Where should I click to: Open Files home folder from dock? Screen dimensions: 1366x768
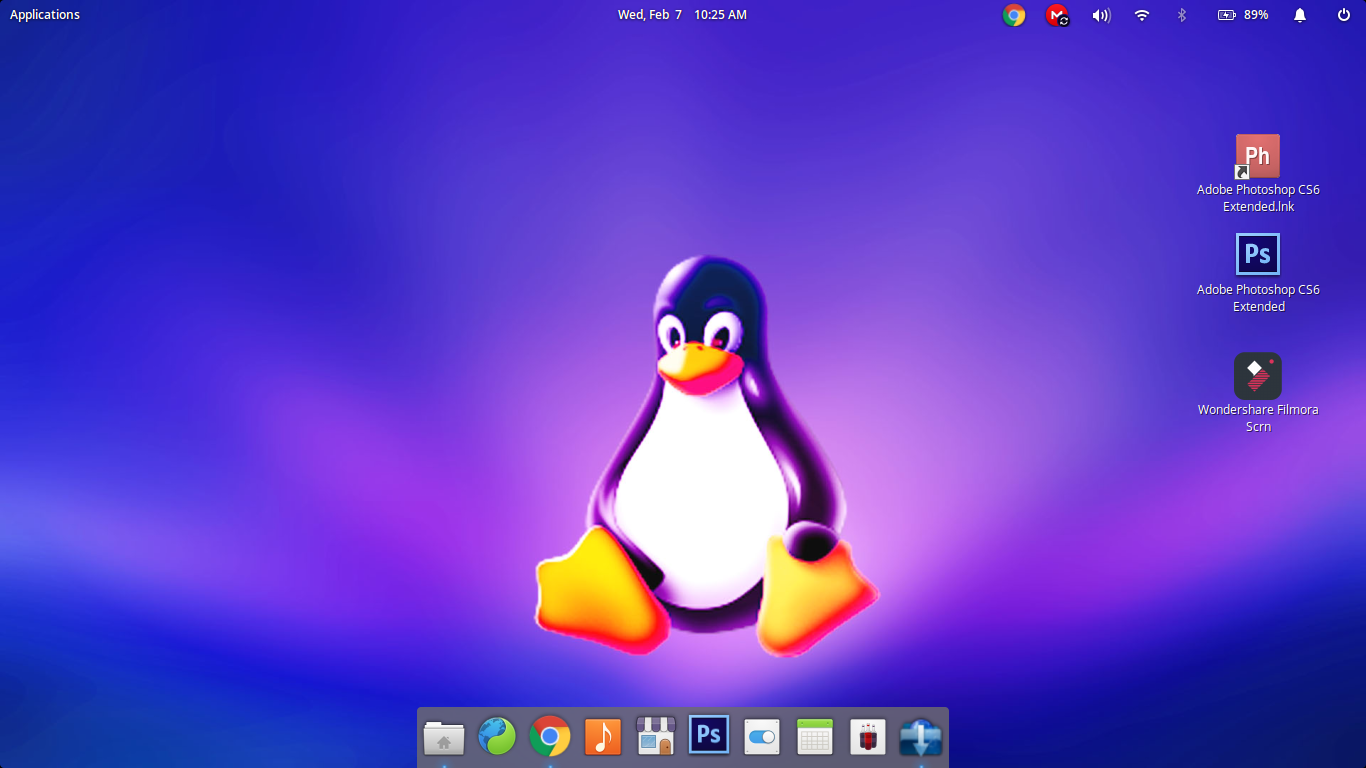pyautogui.click(x=444, y=737)
